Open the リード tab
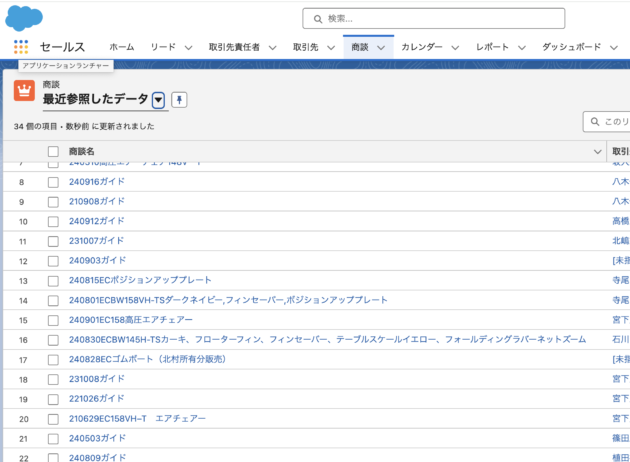Screen dimensions: 630x462 [163, 47]
